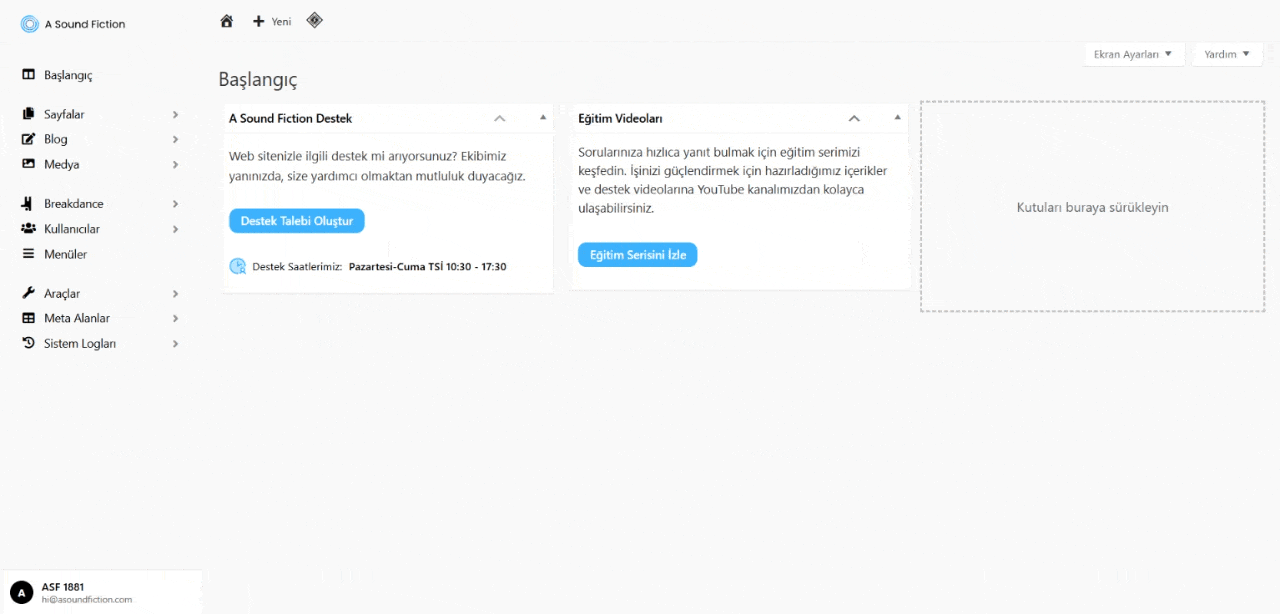The width and height of the screenshot is (1280, 614).
Task: Open the Breakdance diamond icon in the toolbar
Action: [314, 20]
